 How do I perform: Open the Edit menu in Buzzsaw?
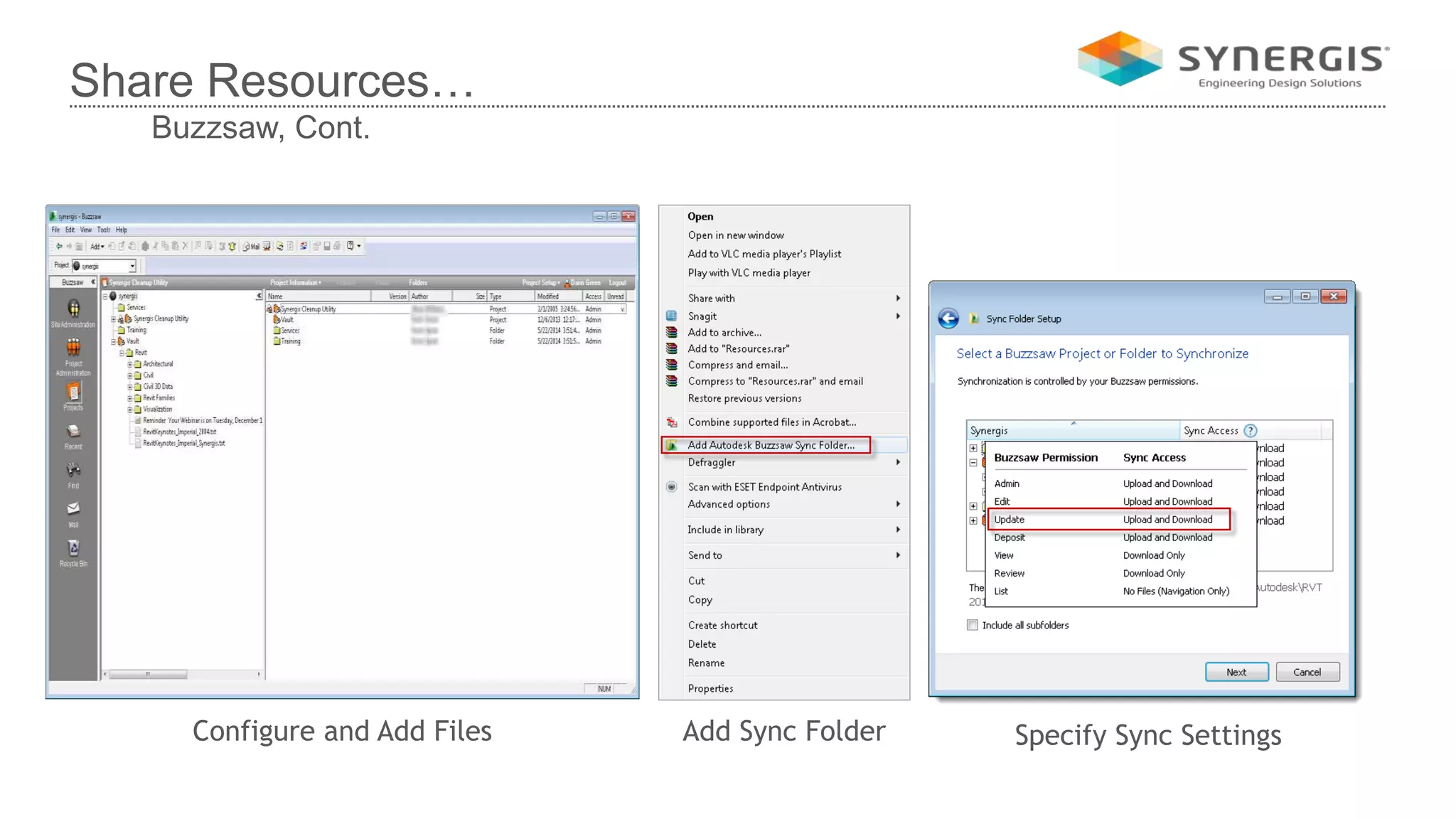tap(70, 230)
